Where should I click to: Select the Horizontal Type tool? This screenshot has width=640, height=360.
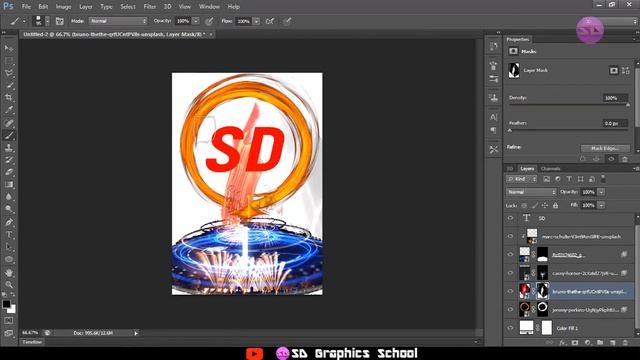coord(9,235)
